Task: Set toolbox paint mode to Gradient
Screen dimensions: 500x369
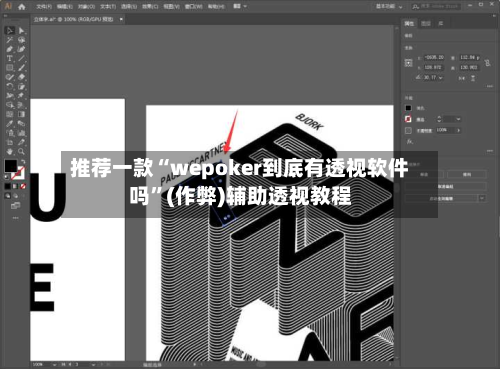Action: click(15, 186)
